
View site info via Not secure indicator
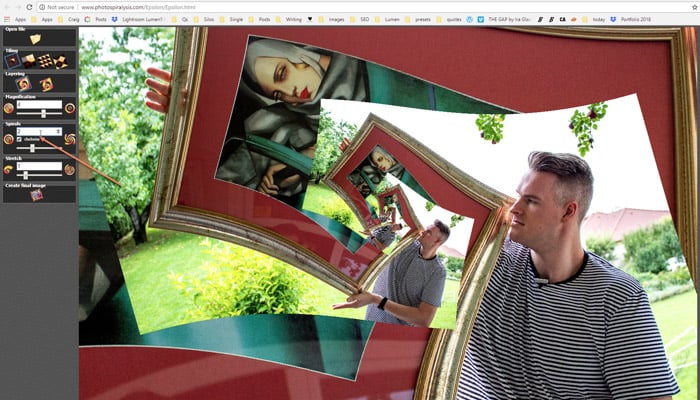(x=56, y=8)
